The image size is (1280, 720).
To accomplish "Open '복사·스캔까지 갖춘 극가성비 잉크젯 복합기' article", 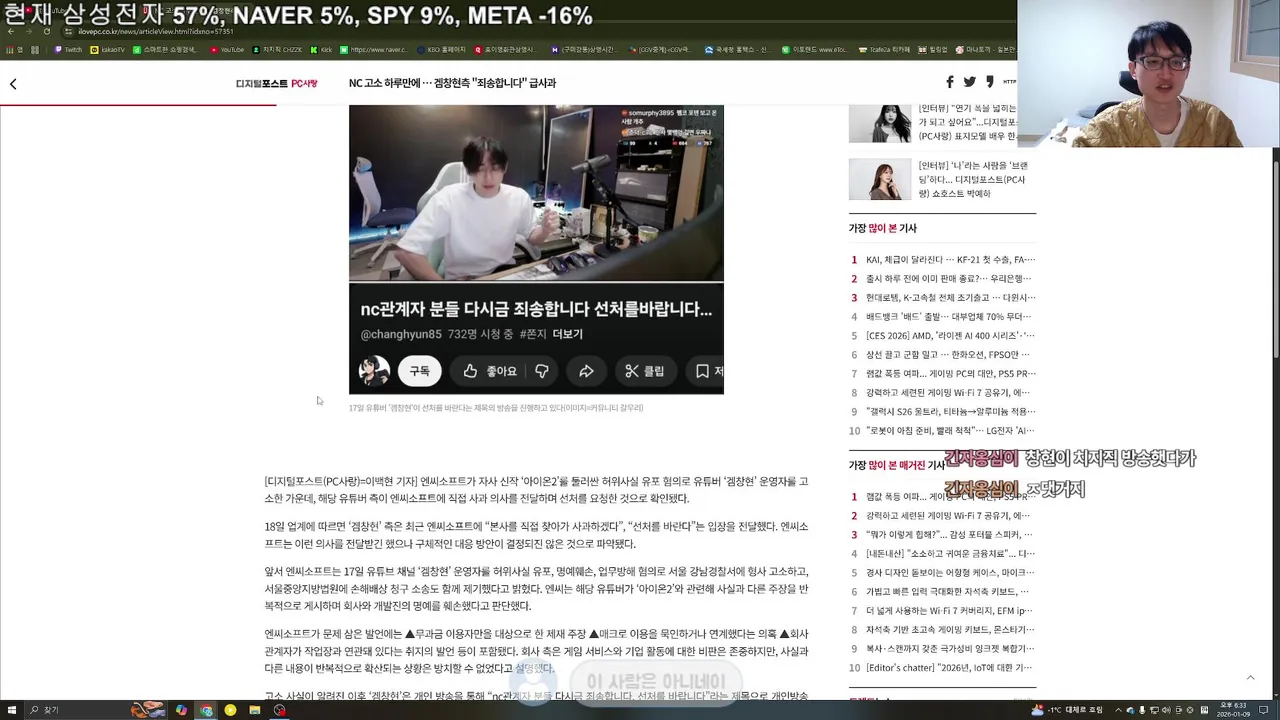I will tap(950, 649).
